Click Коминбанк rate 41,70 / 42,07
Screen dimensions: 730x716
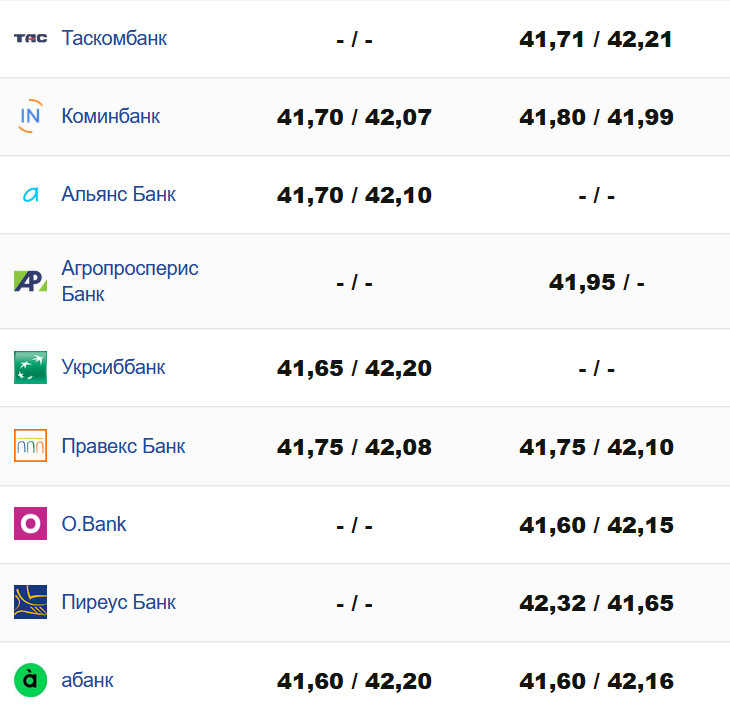tap(354, 117)
